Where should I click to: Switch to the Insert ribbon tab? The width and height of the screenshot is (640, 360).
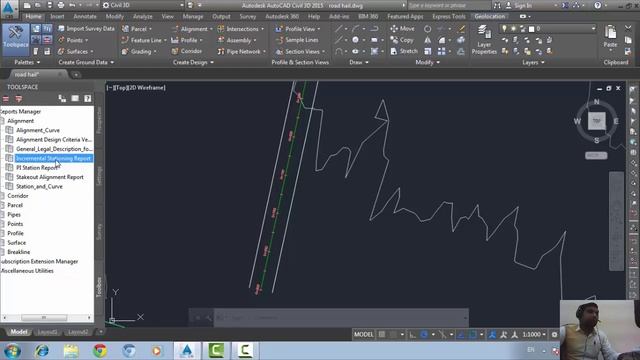tap(57, 16)
